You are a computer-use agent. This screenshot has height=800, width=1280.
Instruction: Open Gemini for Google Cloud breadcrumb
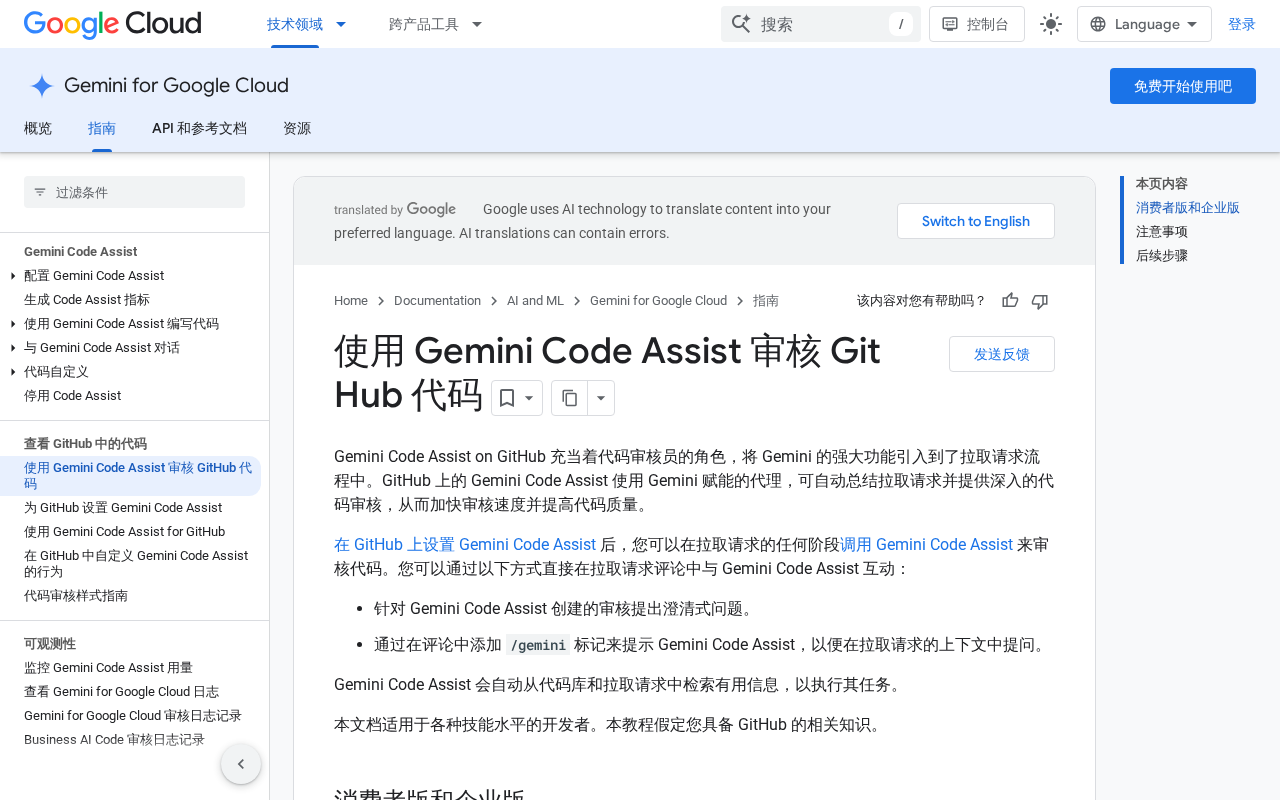tap(658, 301)
